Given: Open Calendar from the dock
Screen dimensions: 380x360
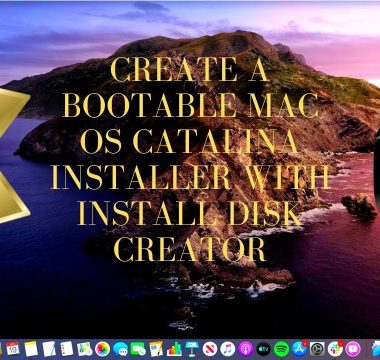Looking at the screenshot, I should (x=13, y=349).
